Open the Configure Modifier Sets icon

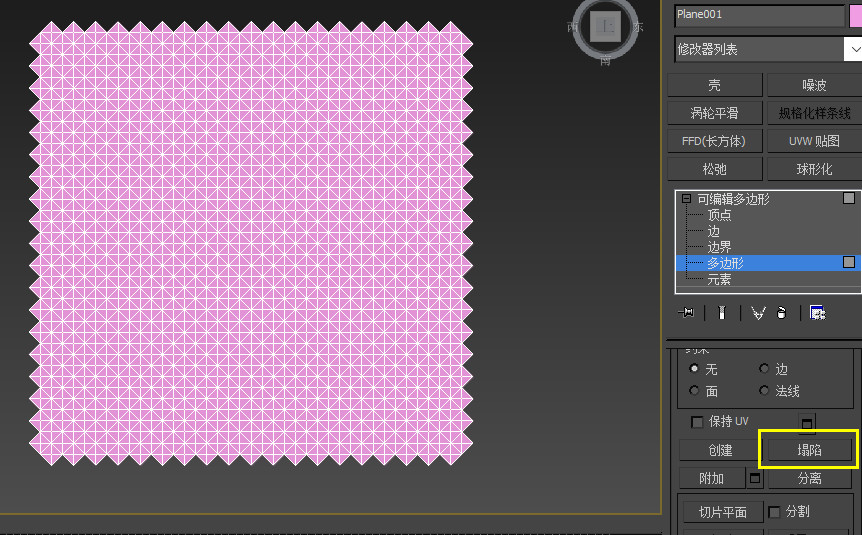[x=817, y=313]
